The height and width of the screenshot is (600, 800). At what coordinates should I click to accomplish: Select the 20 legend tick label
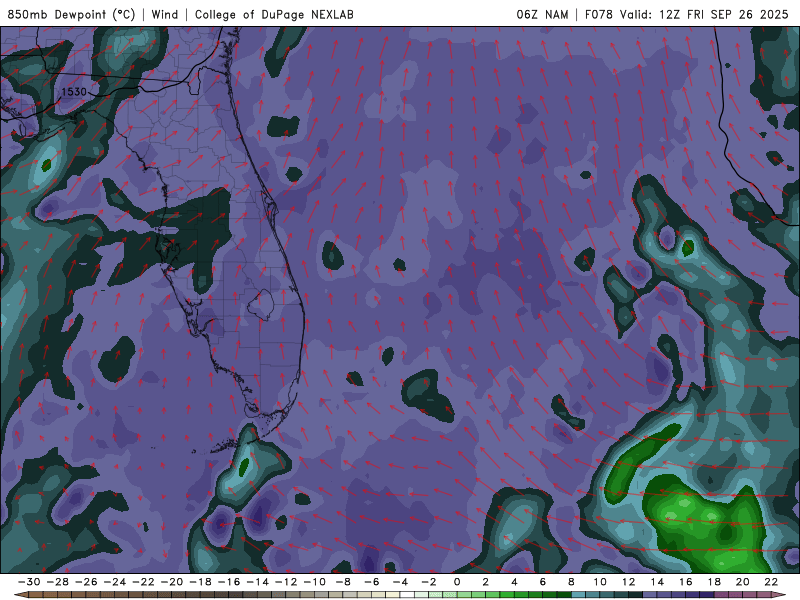743,582
